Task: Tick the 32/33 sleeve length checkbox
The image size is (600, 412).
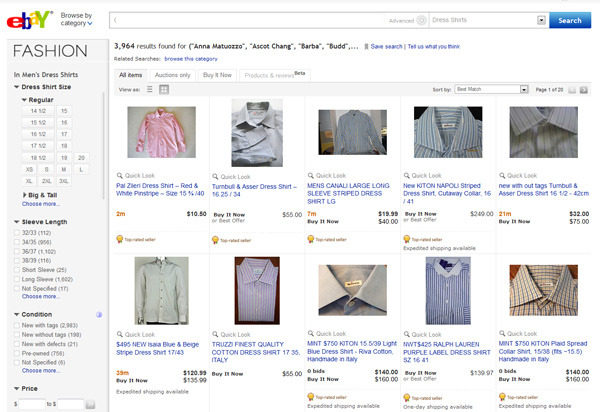Action: pos(17,233)
